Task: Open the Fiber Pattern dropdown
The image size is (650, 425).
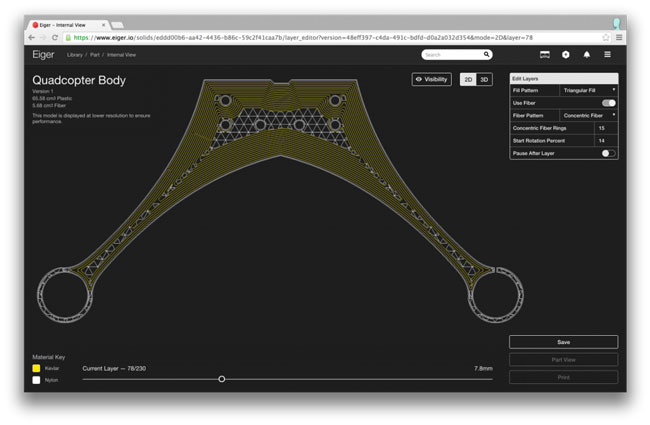Action: [x=589, y=115]
